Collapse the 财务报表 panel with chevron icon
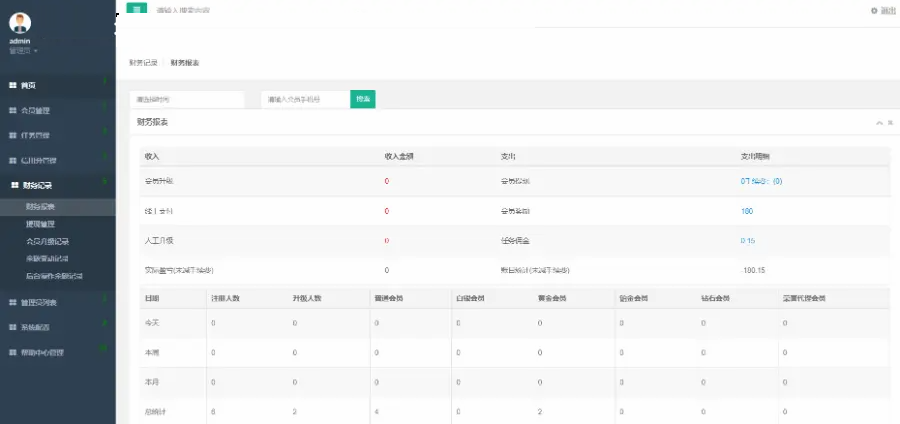 (879, 122)
